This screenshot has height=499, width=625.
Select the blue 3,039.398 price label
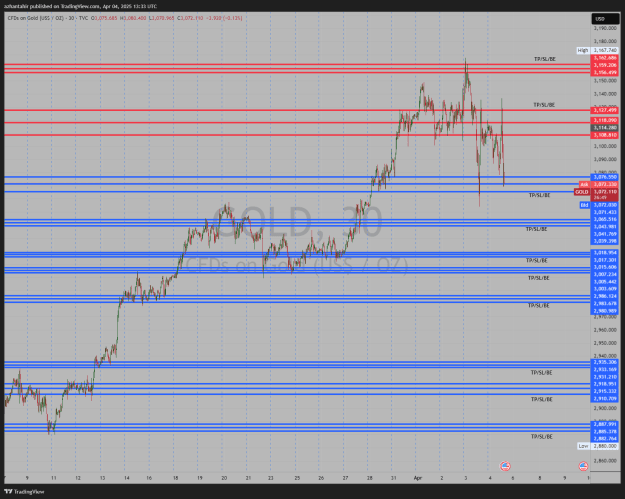(605, 241)
